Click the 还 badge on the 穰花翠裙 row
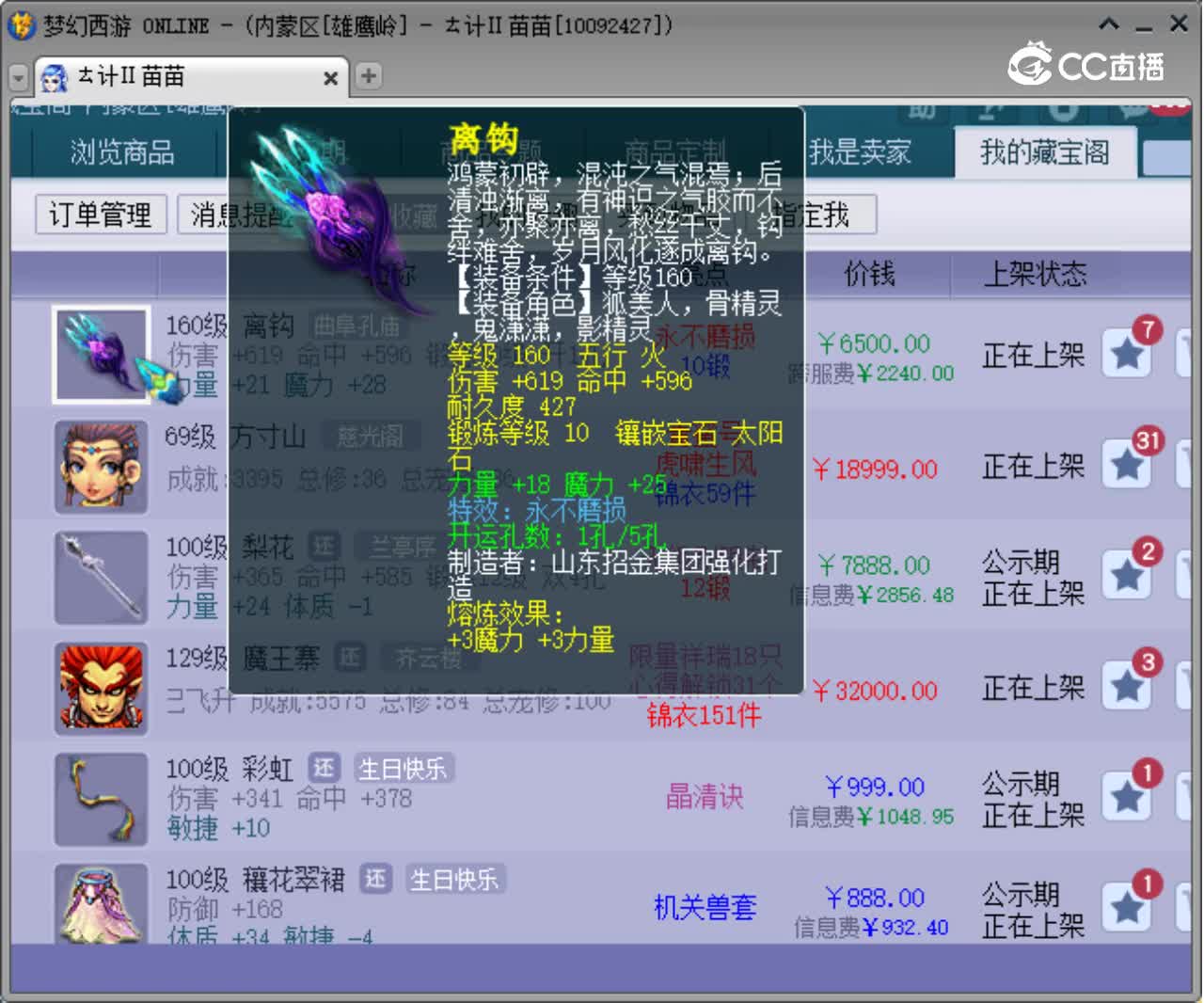Viewport: 1204px width, 1003px height. coord(375,880)
